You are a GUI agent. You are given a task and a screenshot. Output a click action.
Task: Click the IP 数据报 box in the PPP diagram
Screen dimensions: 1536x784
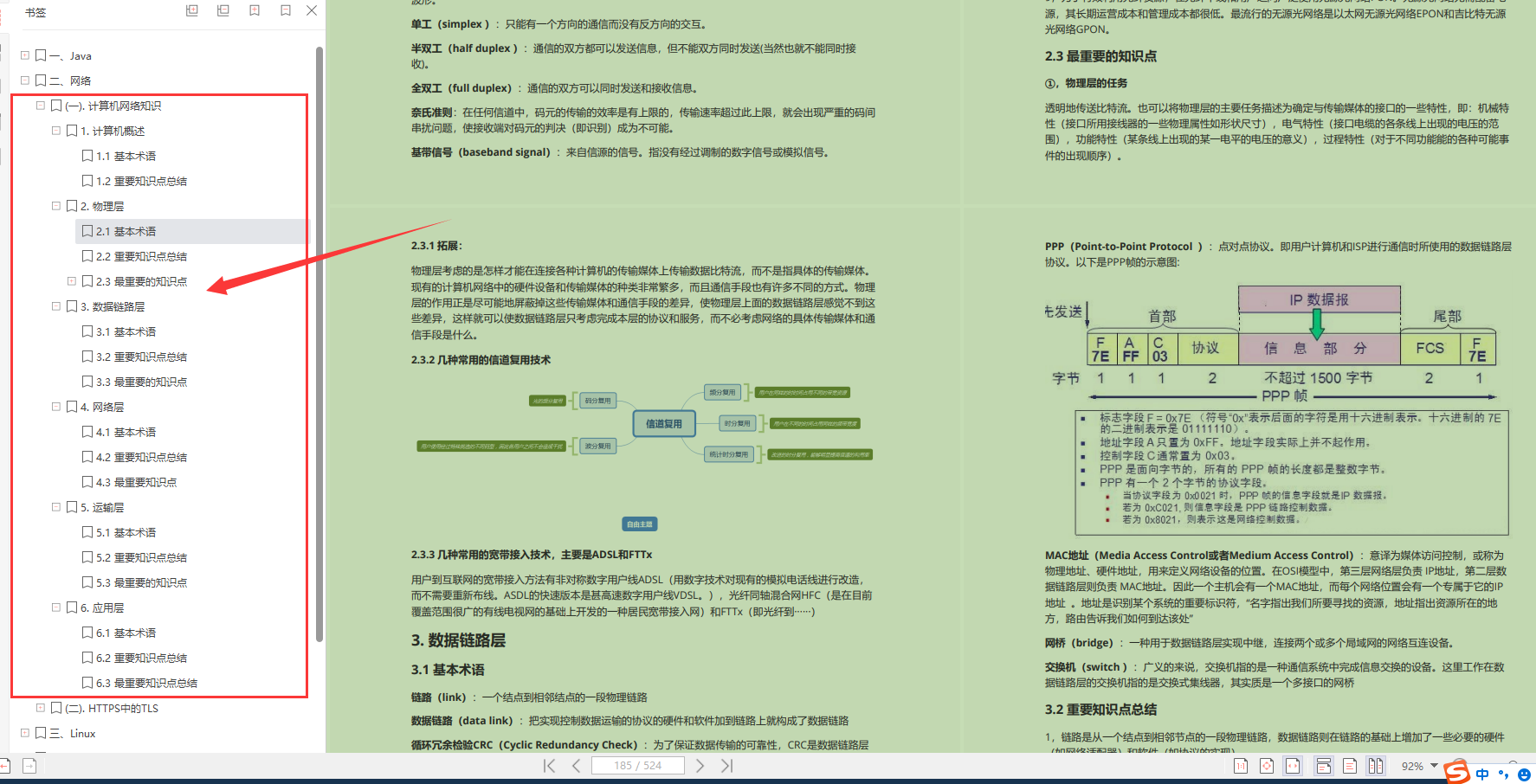(x=1320, y=299)
